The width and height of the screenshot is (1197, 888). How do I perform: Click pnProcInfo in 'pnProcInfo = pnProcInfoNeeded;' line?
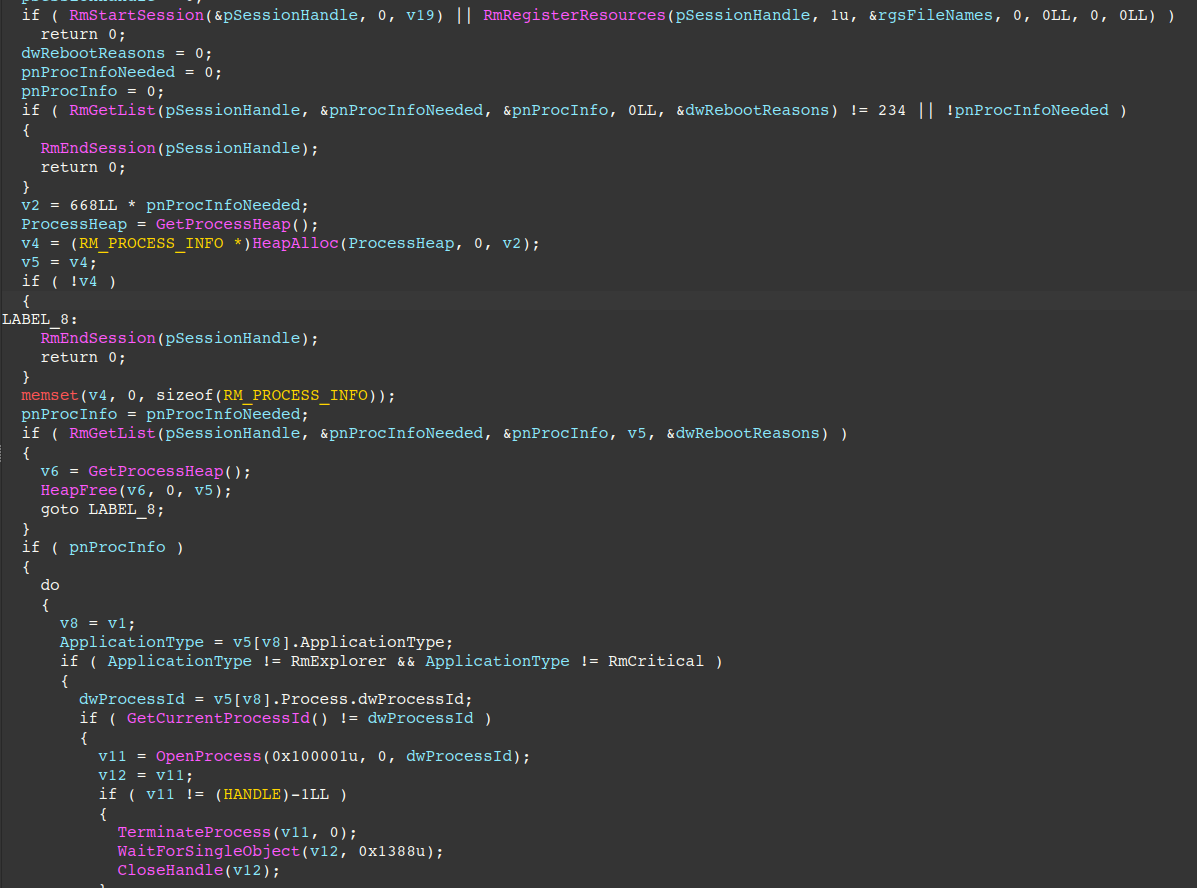pos(69,415)
